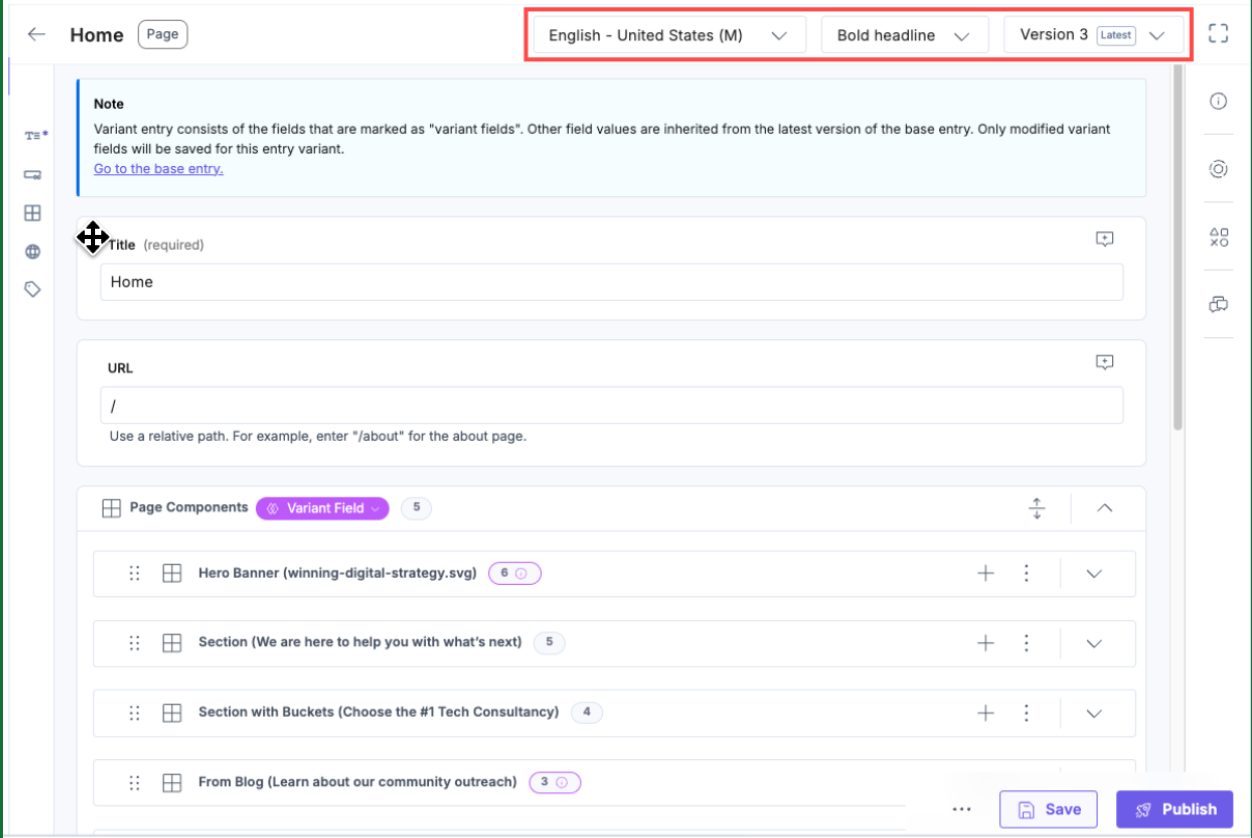Click the 'Home' entry title heading
This screenshot has width=1252, height=838.
click(x=97, y=35)
